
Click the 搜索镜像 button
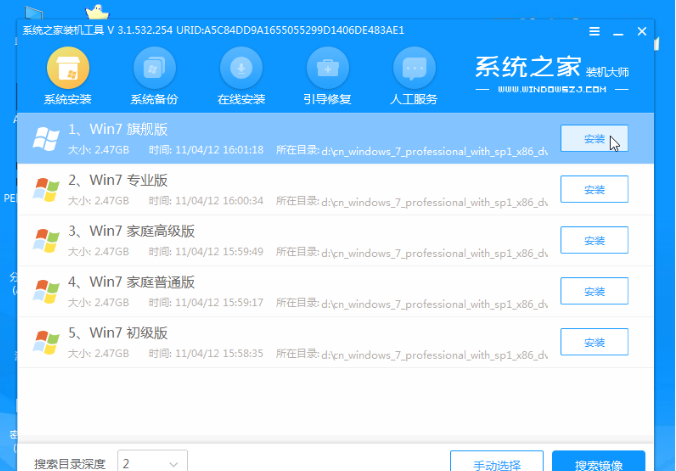pyautogui.click(x=598, y=462)
